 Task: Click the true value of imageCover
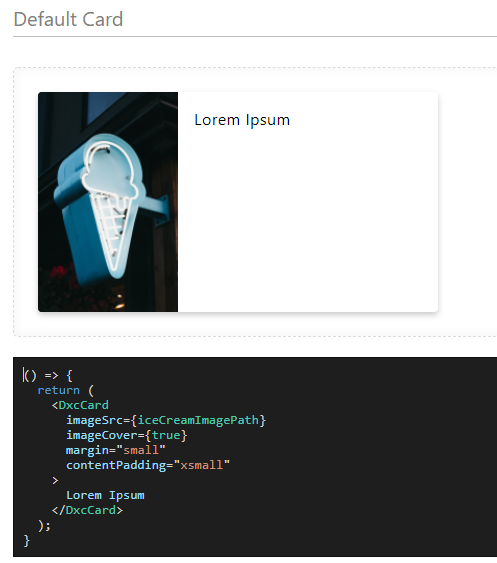pos(166,435)
